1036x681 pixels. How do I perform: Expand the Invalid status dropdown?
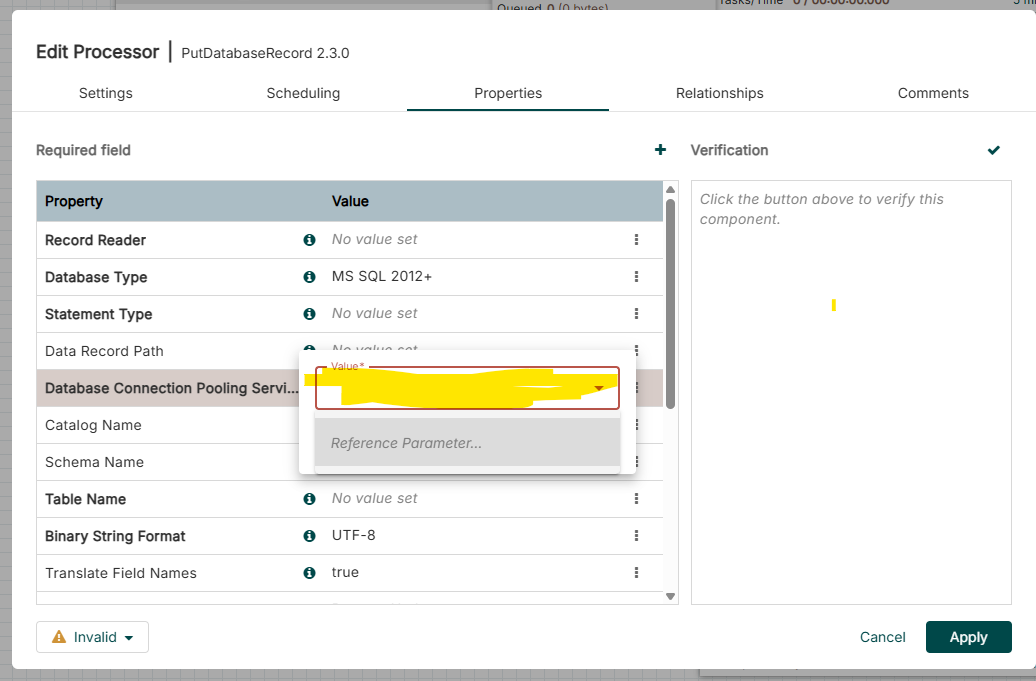92,636
